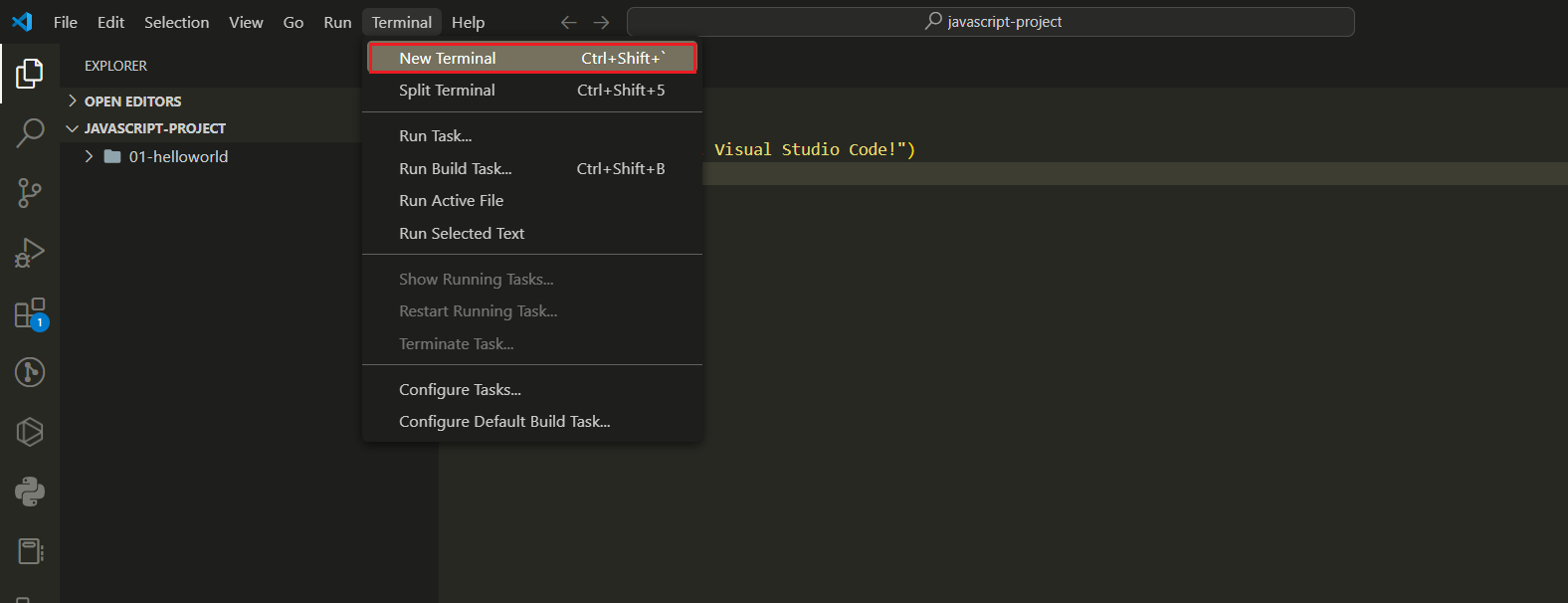Close the open Terminal menu
Viewport: 1568px width, 603px height.
click(x=402, y=22)
